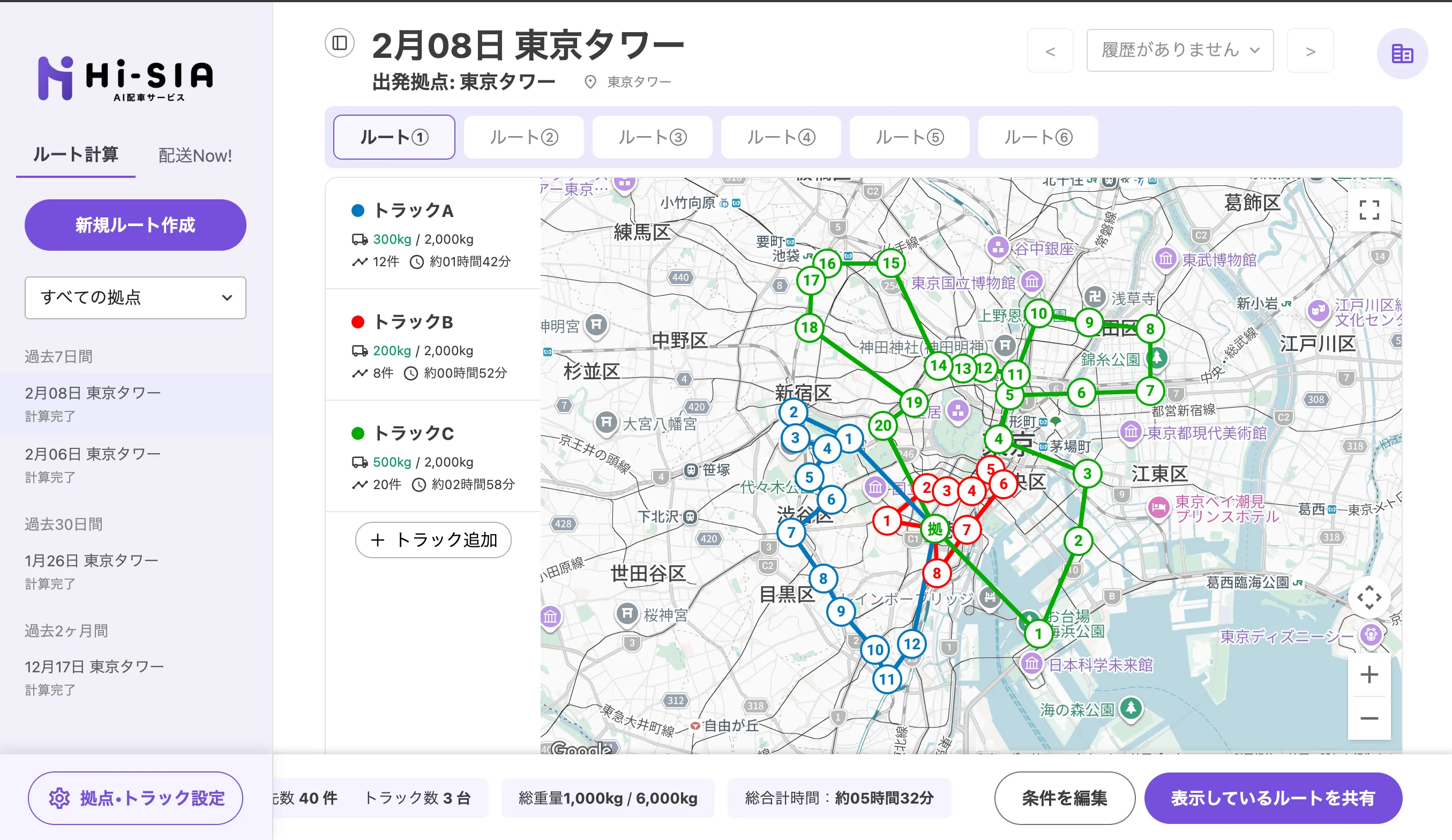
Task: Click the map pan direction control
Action: coord(1369,597)
